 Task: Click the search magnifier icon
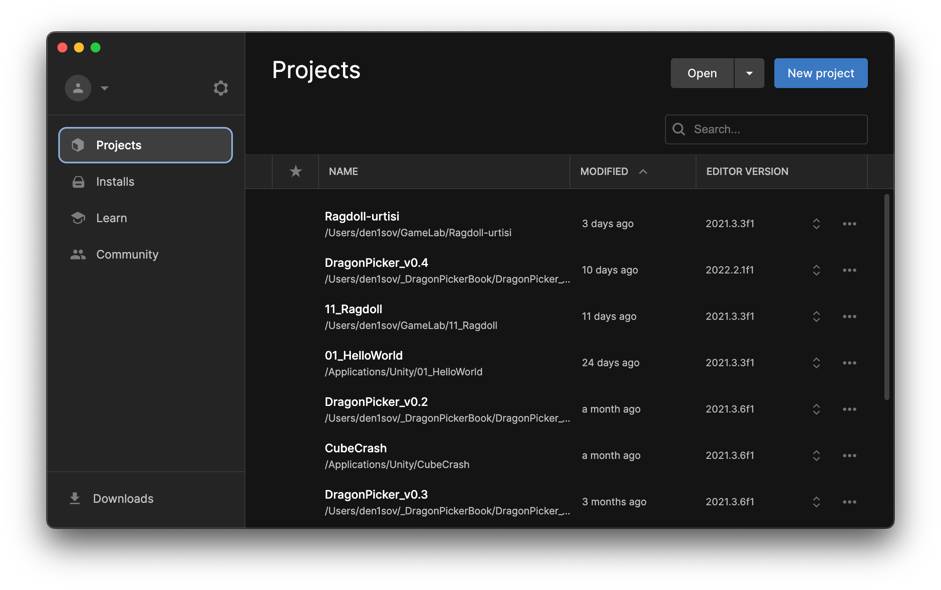[679, 129]
